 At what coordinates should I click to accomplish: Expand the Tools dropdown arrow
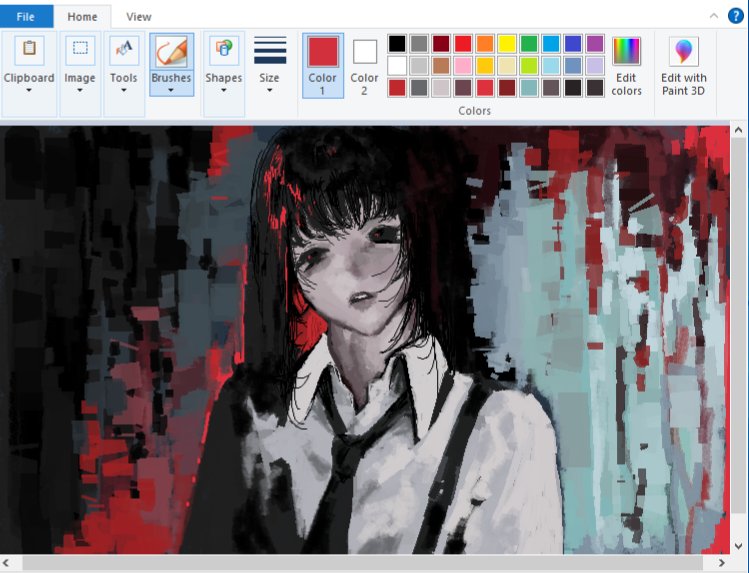coord(124,90)
